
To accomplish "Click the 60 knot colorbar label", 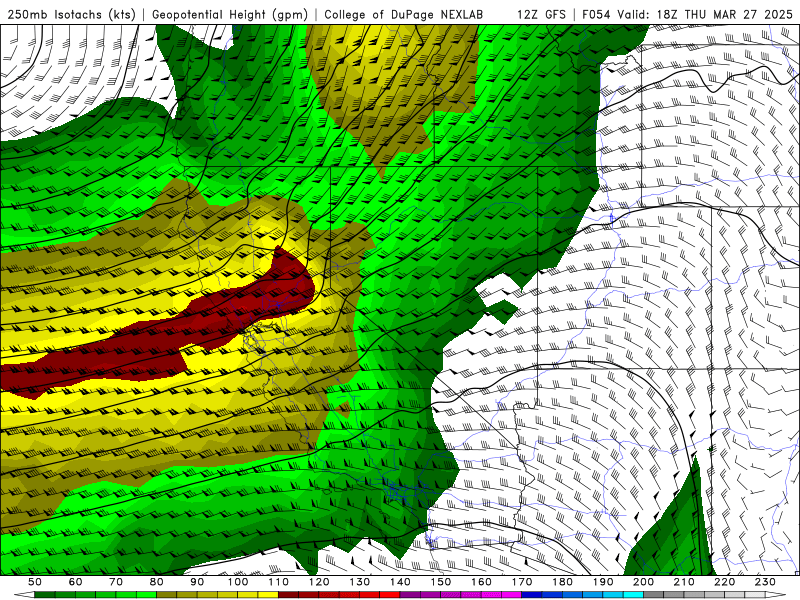I will [75, 582].
